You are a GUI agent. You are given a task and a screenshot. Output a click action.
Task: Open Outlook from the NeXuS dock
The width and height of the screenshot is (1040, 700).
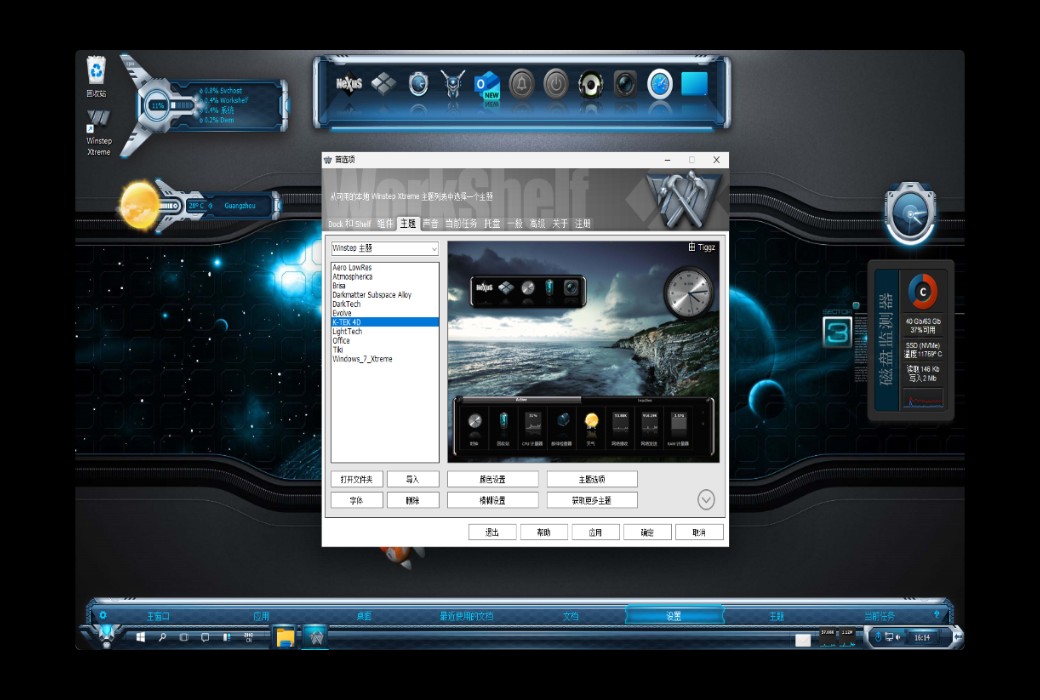tap(488, 84)
